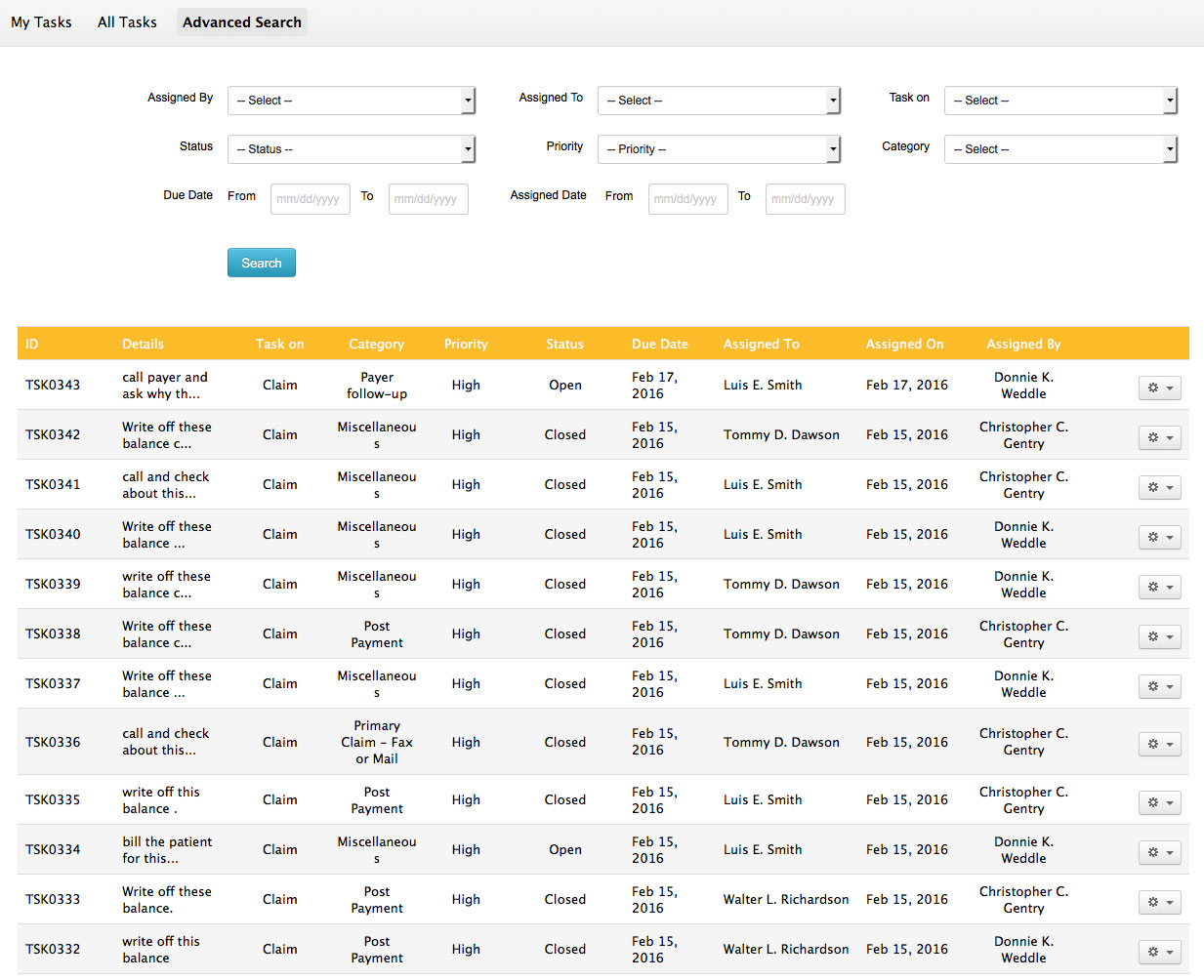Image resolution: width=1204 pixels, height=980 pixels.
Task: Switch to the All Tasks tab
Action: 127,21
